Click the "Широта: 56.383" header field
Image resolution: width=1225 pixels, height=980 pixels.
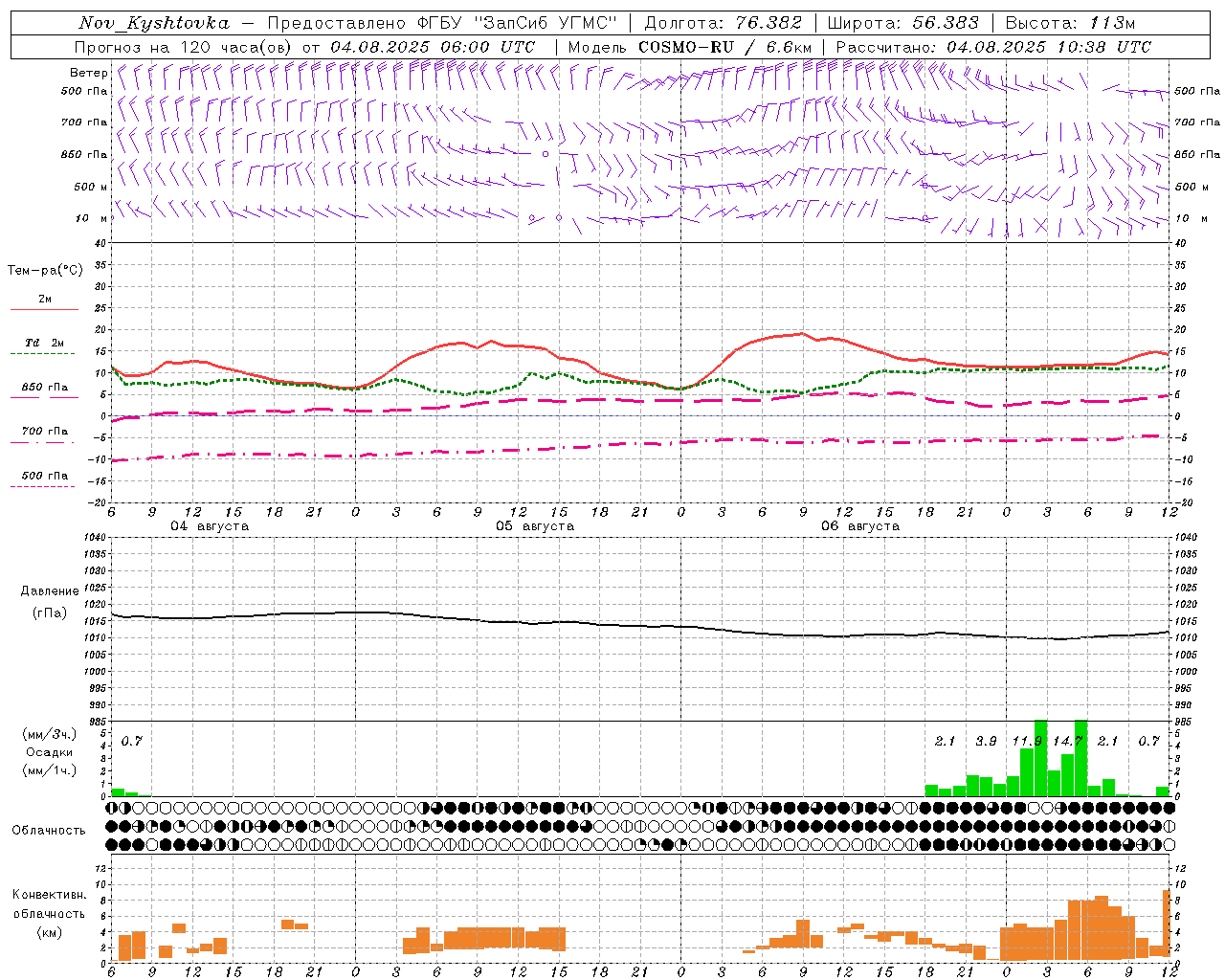pos(903,23)
